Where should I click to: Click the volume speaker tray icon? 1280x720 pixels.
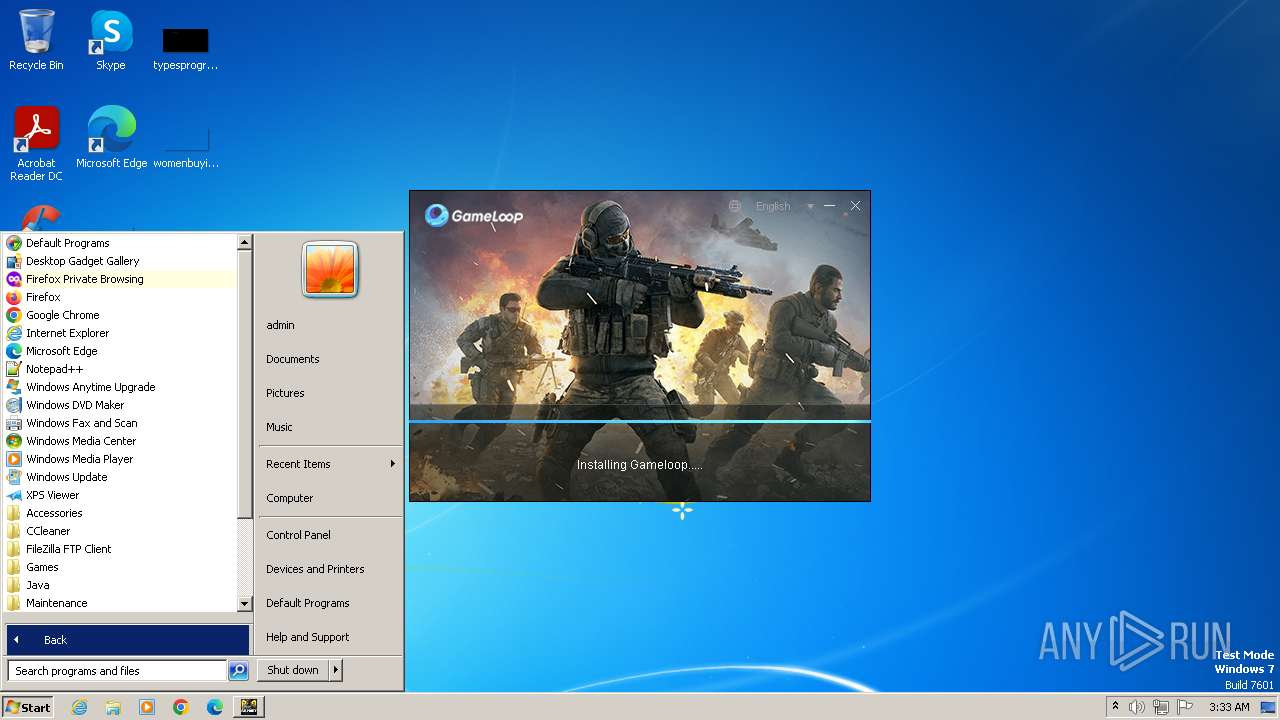click(x=1137, y=707)
